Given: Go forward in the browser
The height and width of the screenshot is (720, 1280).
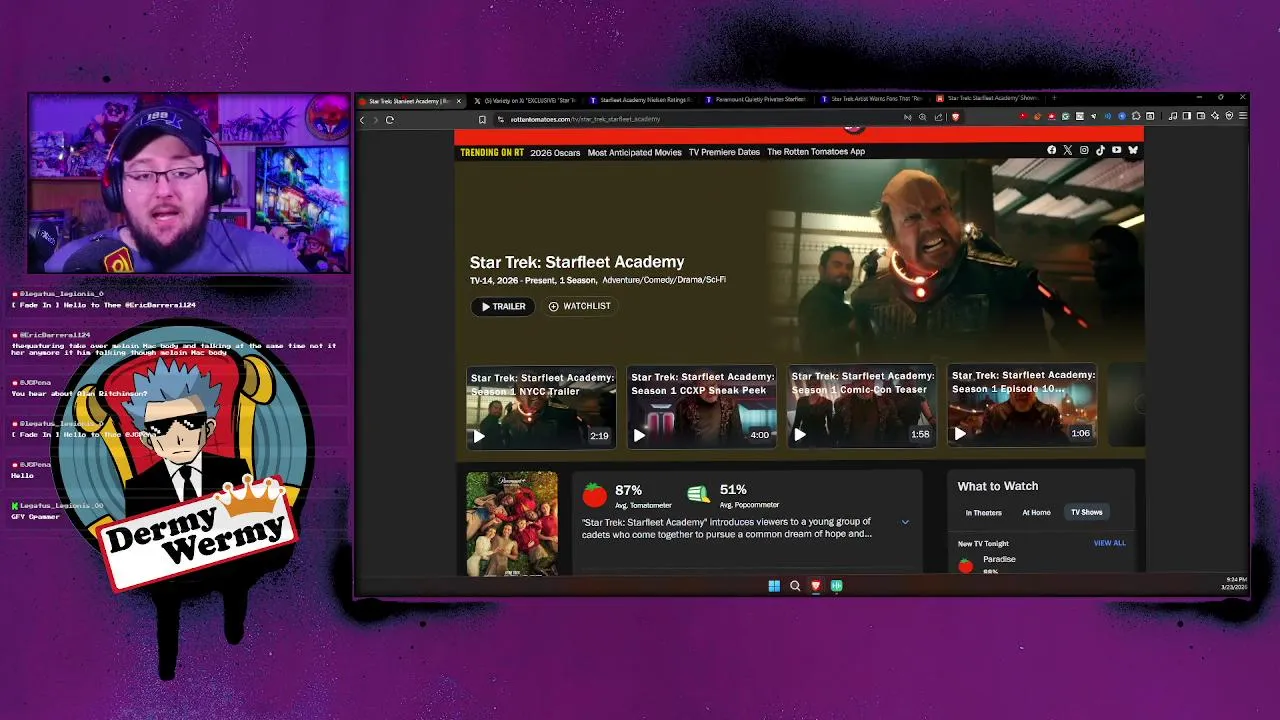Looking at the screenshot, I should (x=376, y=119).
